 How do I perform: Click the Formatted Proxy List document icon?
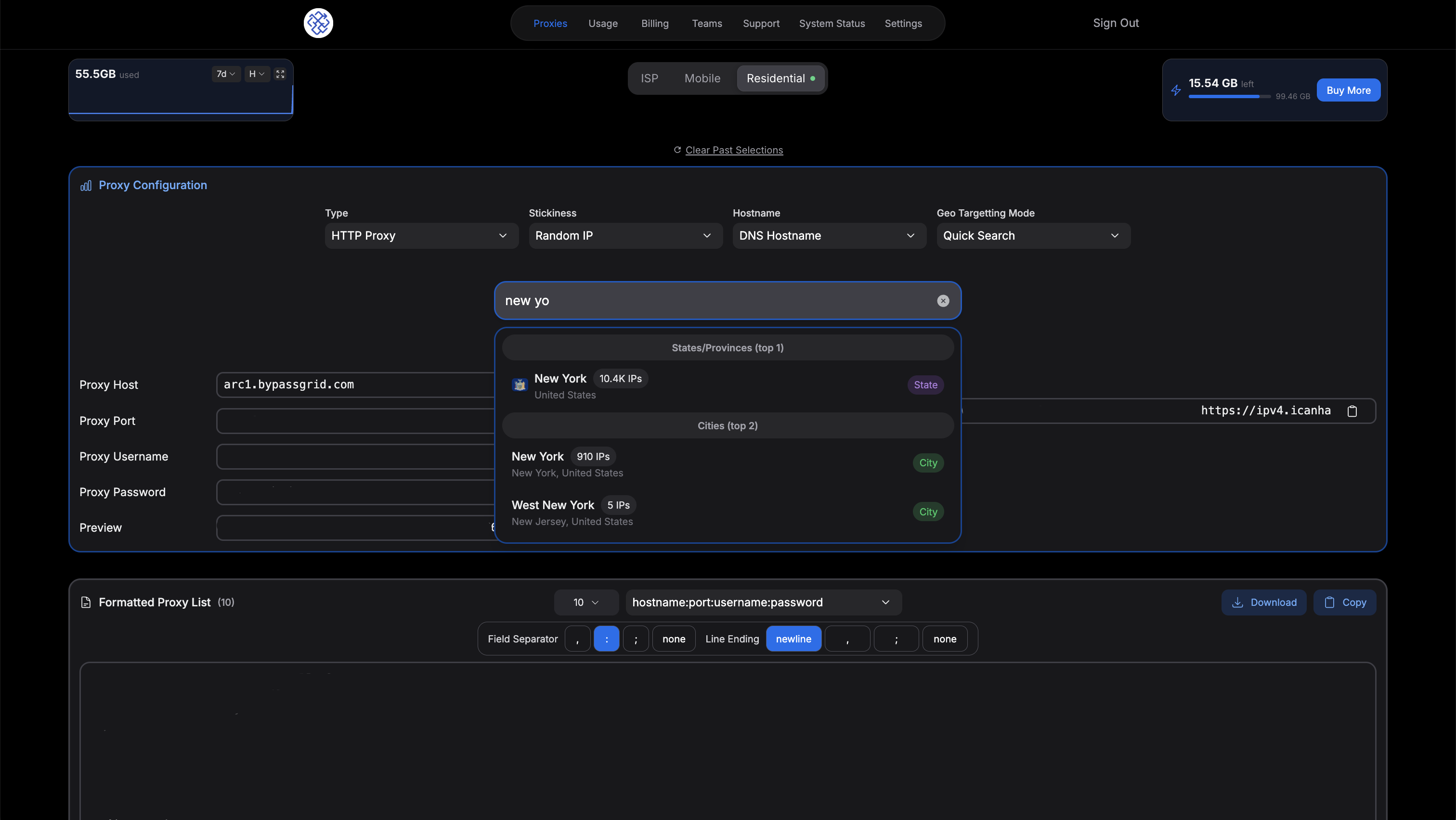tap(86, 602)
